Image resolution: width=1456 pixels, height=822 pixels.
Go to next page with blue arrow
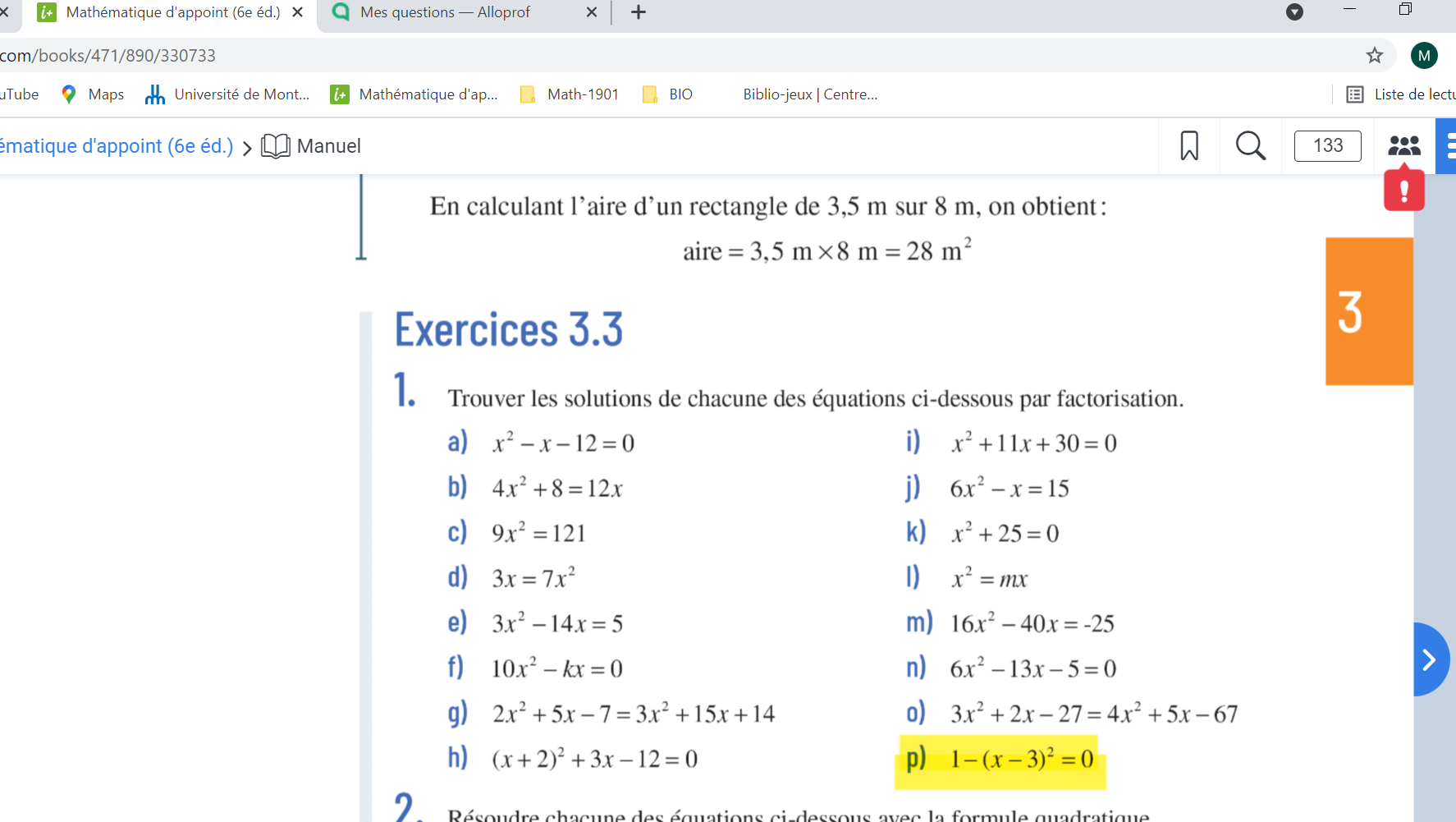[x=1430, y=659]
